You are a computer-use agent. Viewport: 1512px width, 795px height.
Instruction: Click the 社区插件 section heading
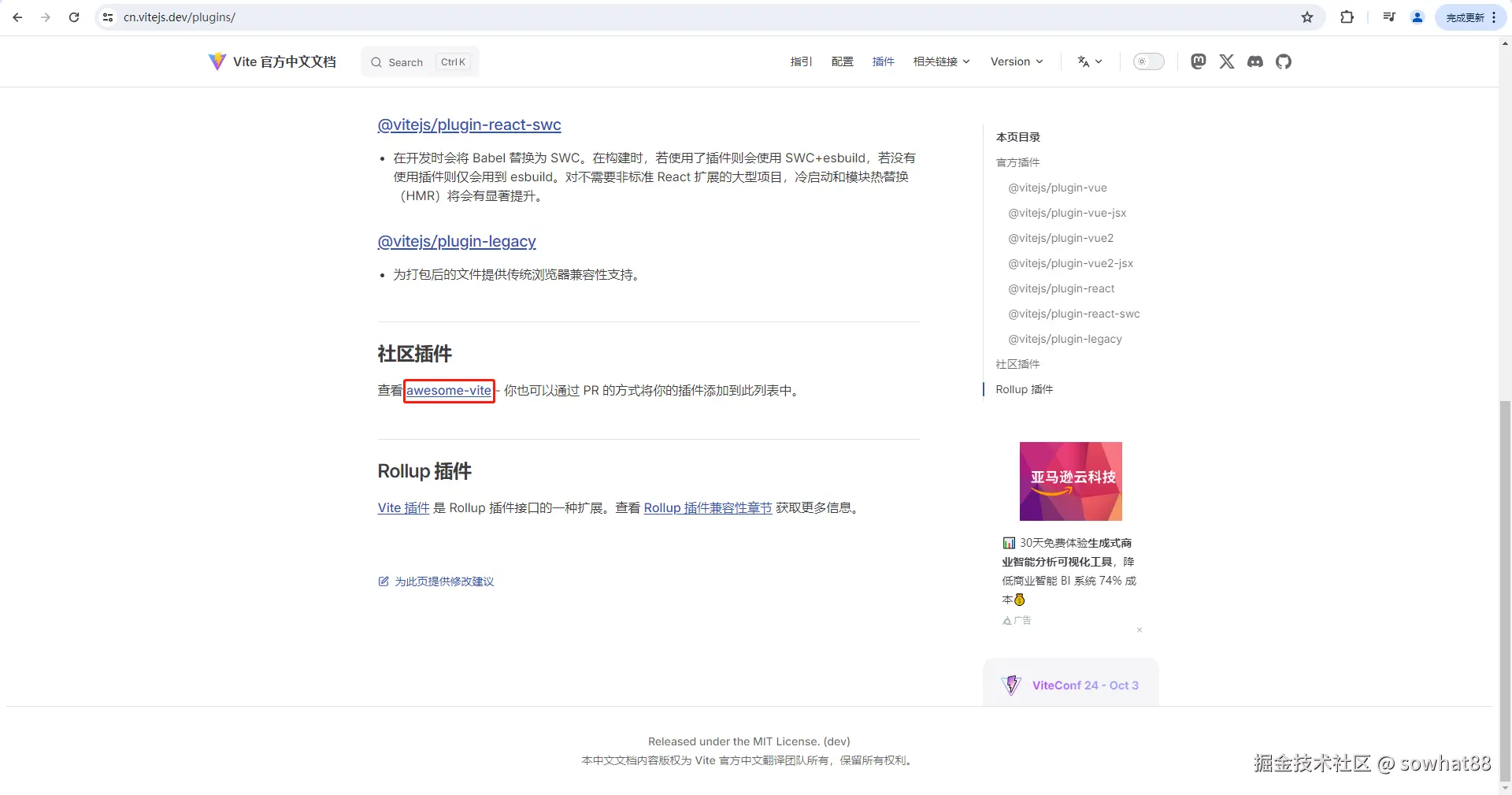(415, 354)
